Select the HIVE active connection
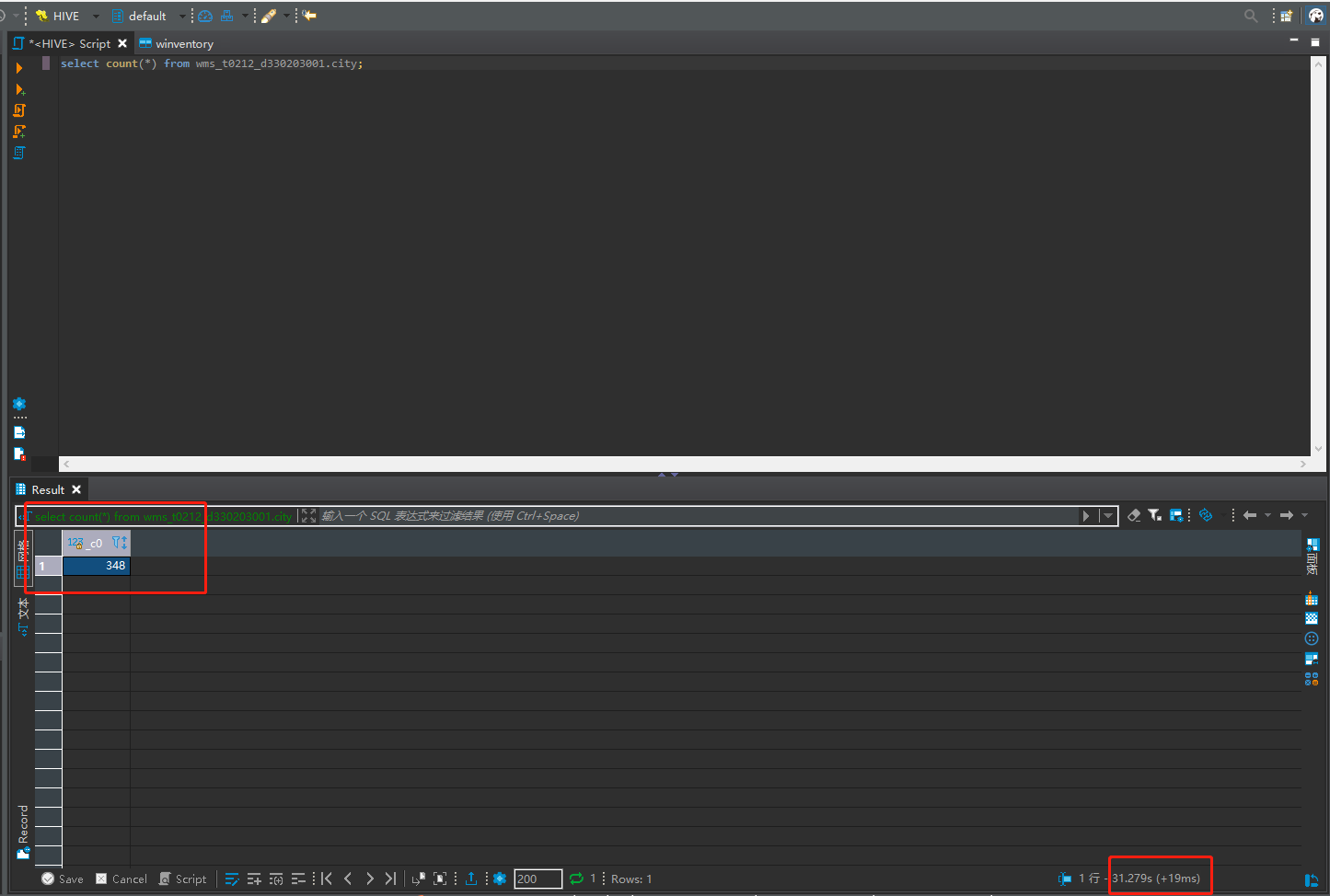The width and height of the screenshot is (1330, 896). pyautogui.click(x=58, y=16)
